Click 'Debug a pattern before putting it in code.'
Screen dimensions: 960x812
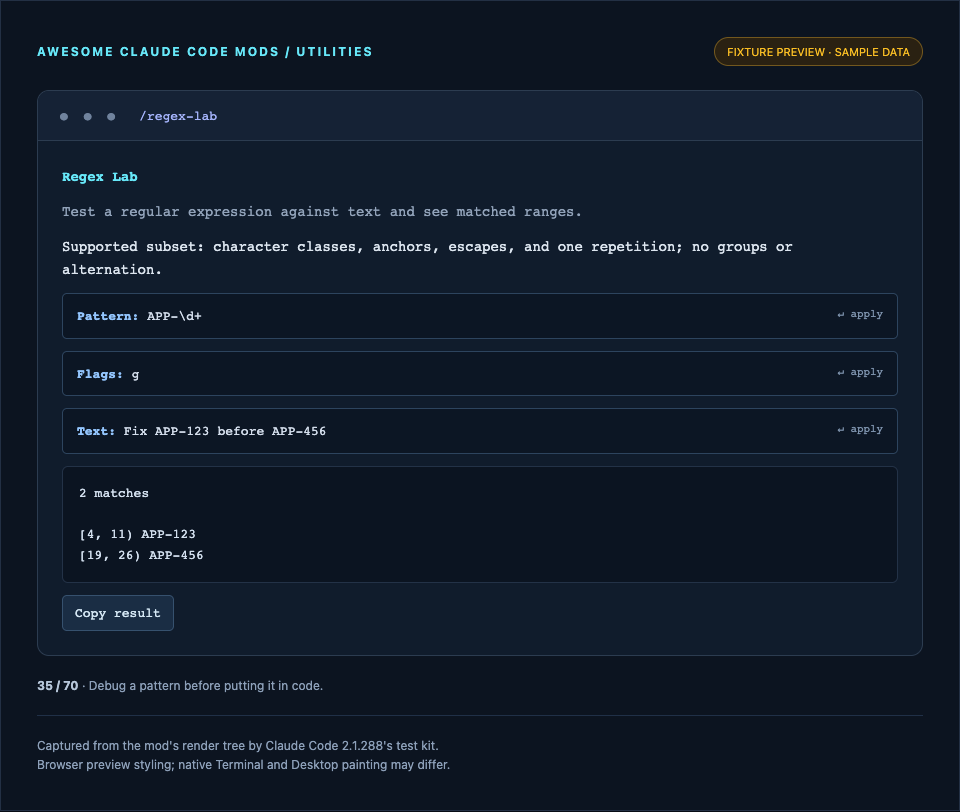[206, 686]
